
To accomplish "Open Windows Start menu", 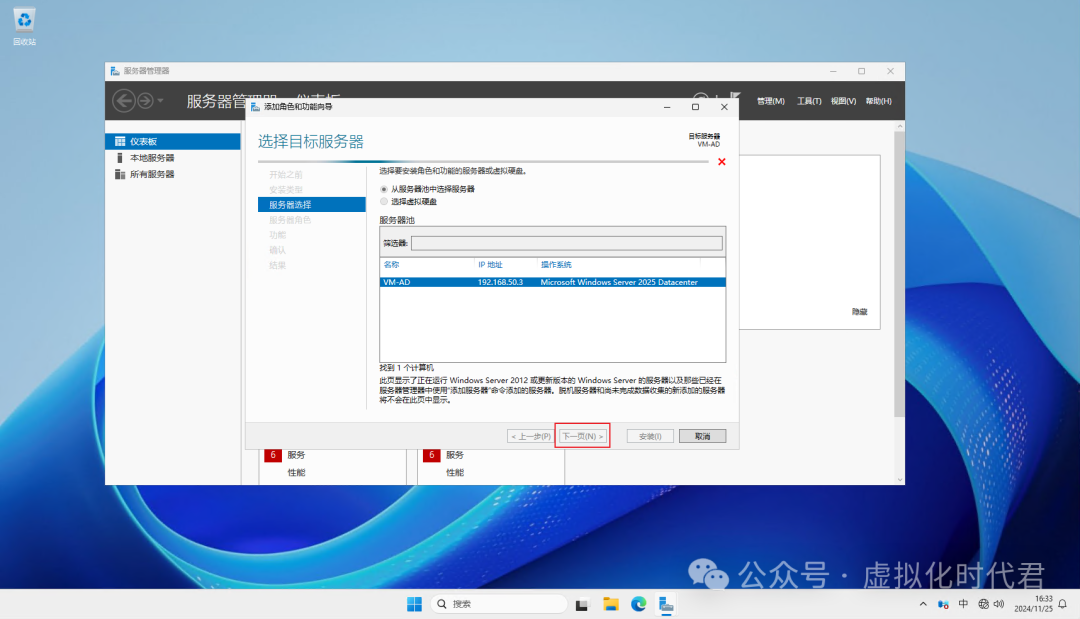I will (x=414, y=604).
